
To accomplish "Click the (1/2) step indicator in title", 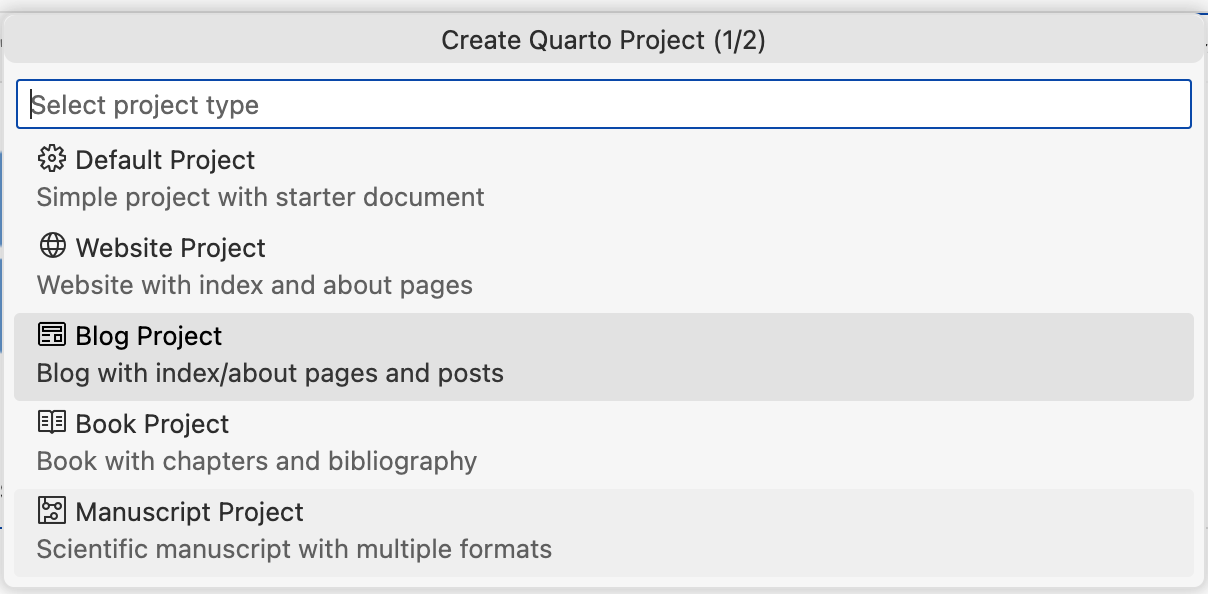I will pyautogui.click(x=740, y=41).
